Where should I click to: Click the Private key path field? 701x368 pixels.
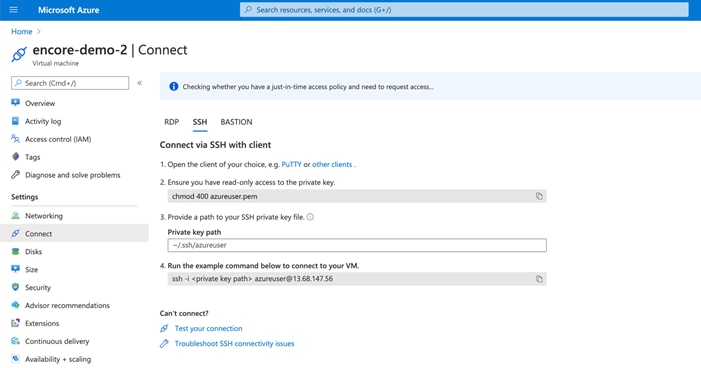357,245
